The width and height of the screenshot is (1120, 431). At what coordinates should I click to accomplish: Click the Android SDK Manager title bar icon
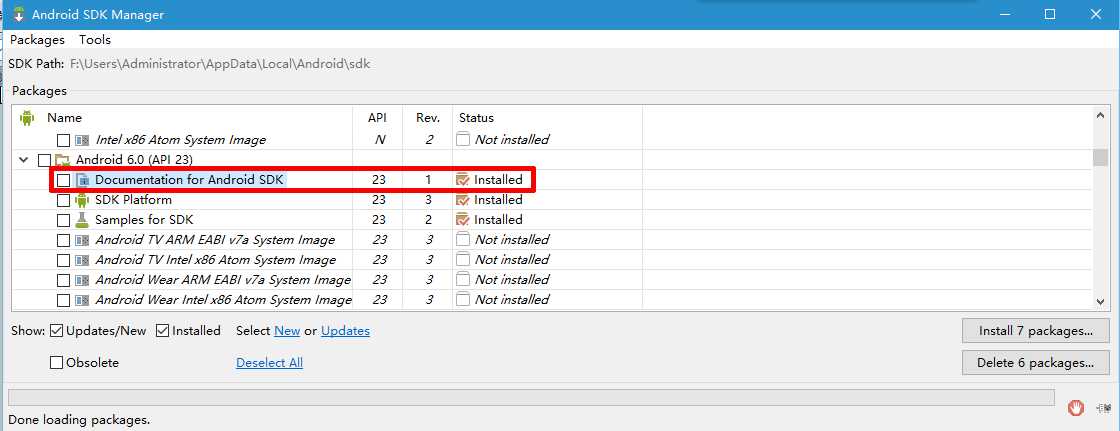[19, 14]
